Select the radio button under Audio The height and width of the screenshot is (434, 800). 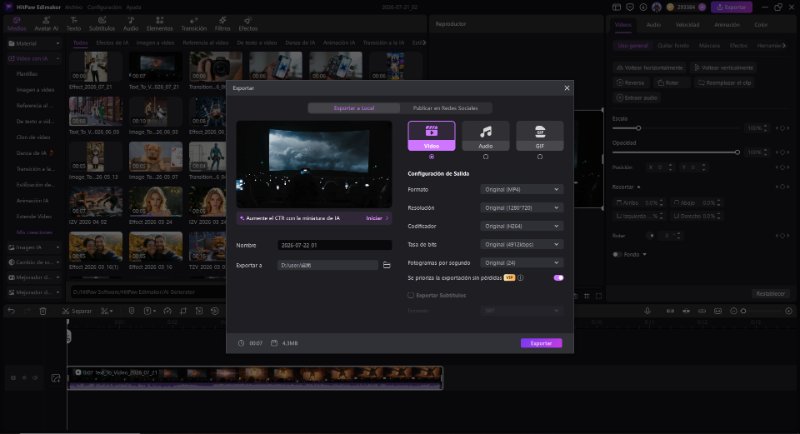[485, 157]
